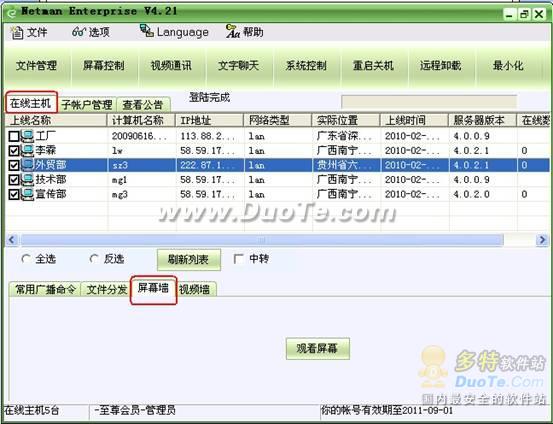Uncheck the 外贸部 host checkbox
Viewport: 553px width, 424px height.
pos(14,165)
